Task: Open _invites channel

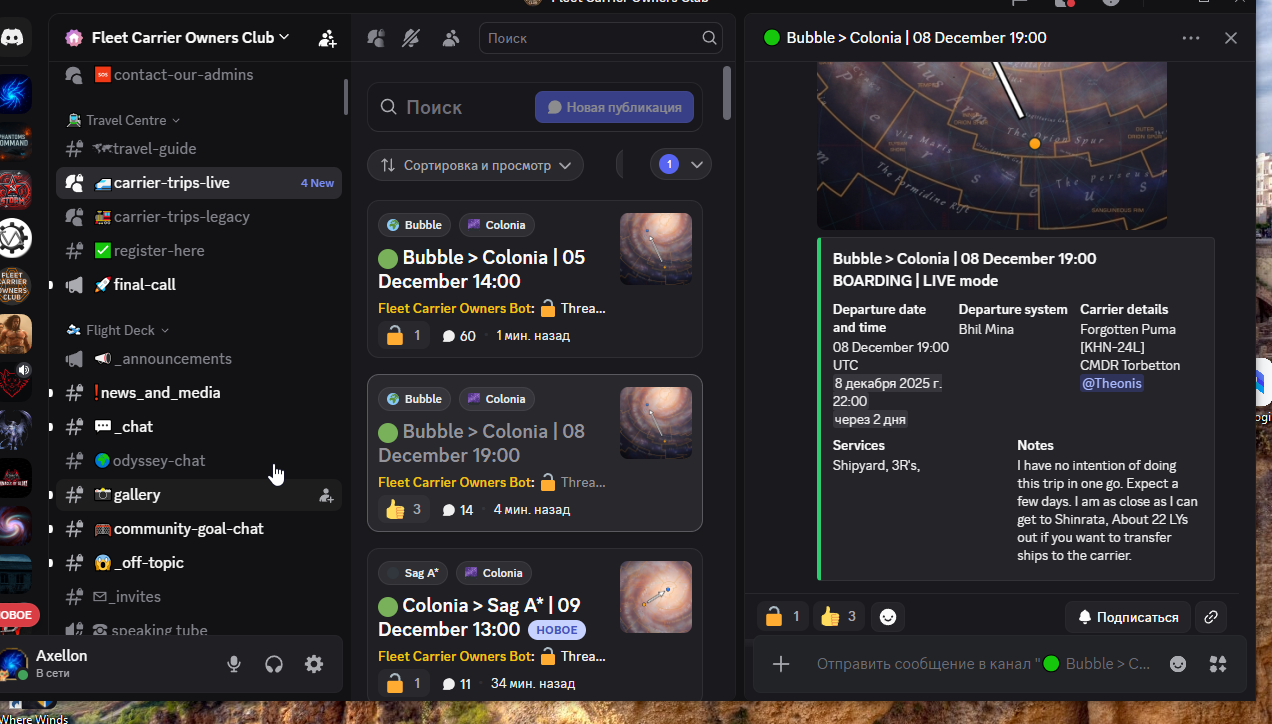Action: click(199, 597)
